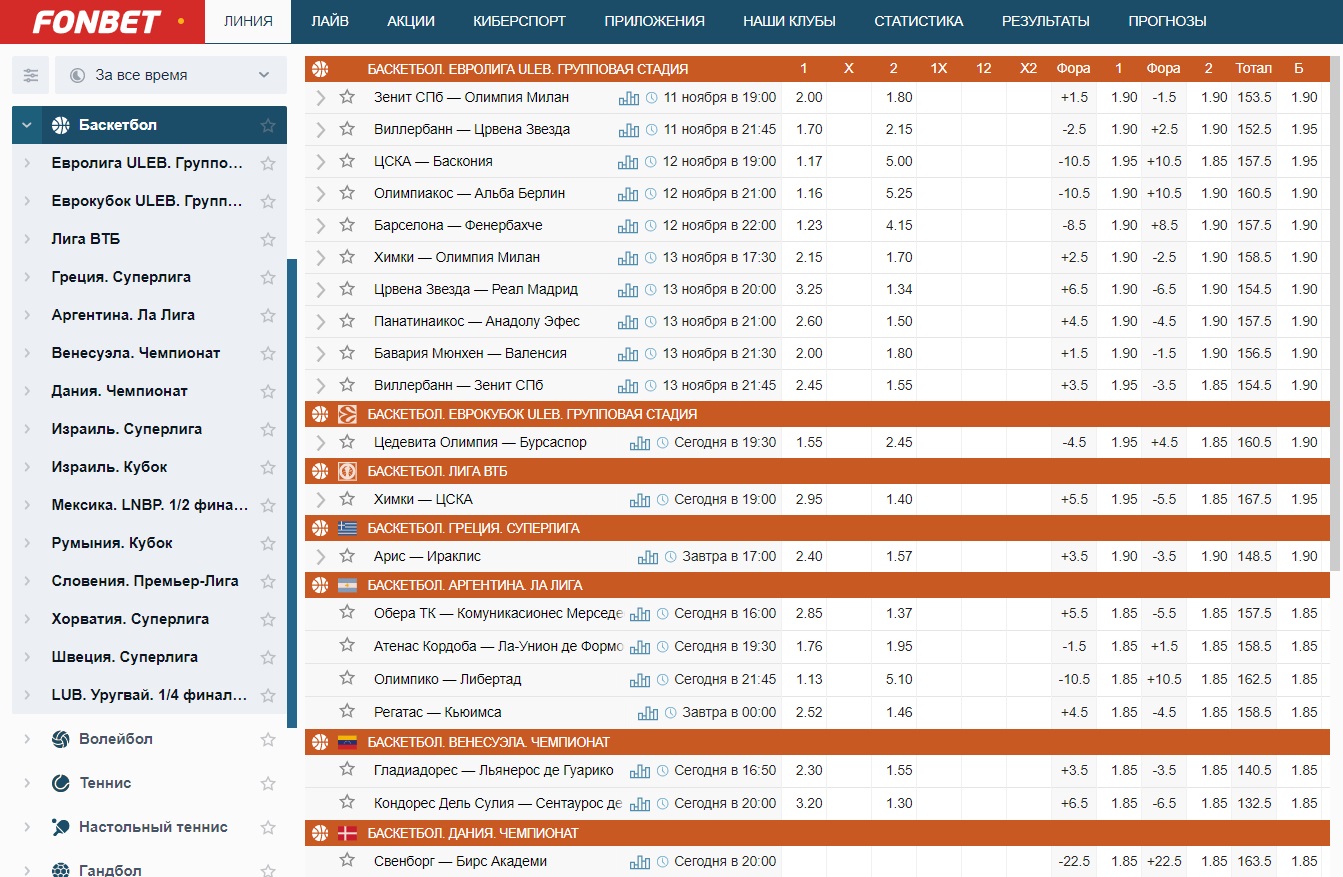Open statistics chart for Регатас — Кьюимса
The image size is (1343, 877).
(x=648, y=712)
